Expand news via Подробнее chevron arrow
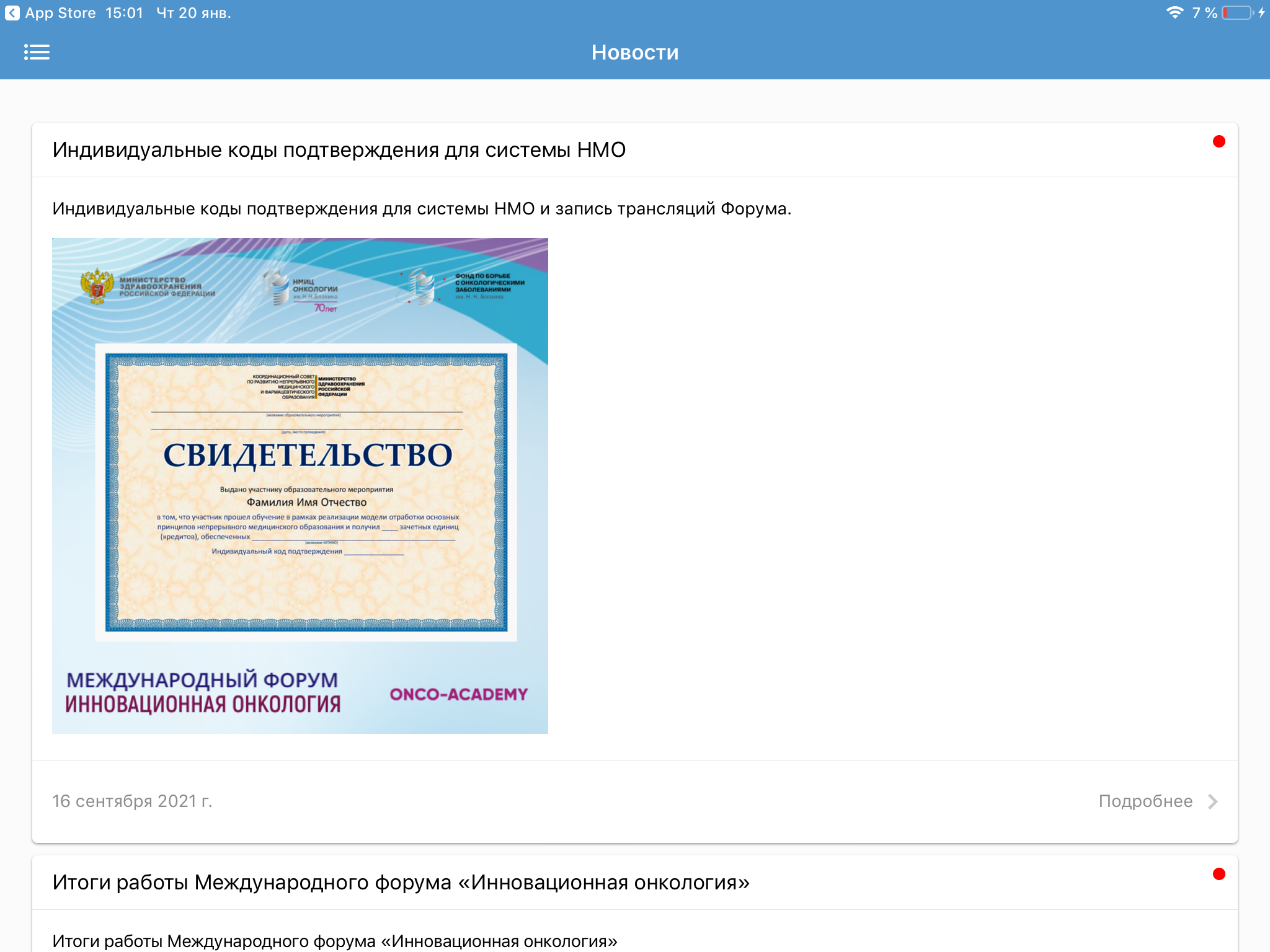 coord(1213,801)
